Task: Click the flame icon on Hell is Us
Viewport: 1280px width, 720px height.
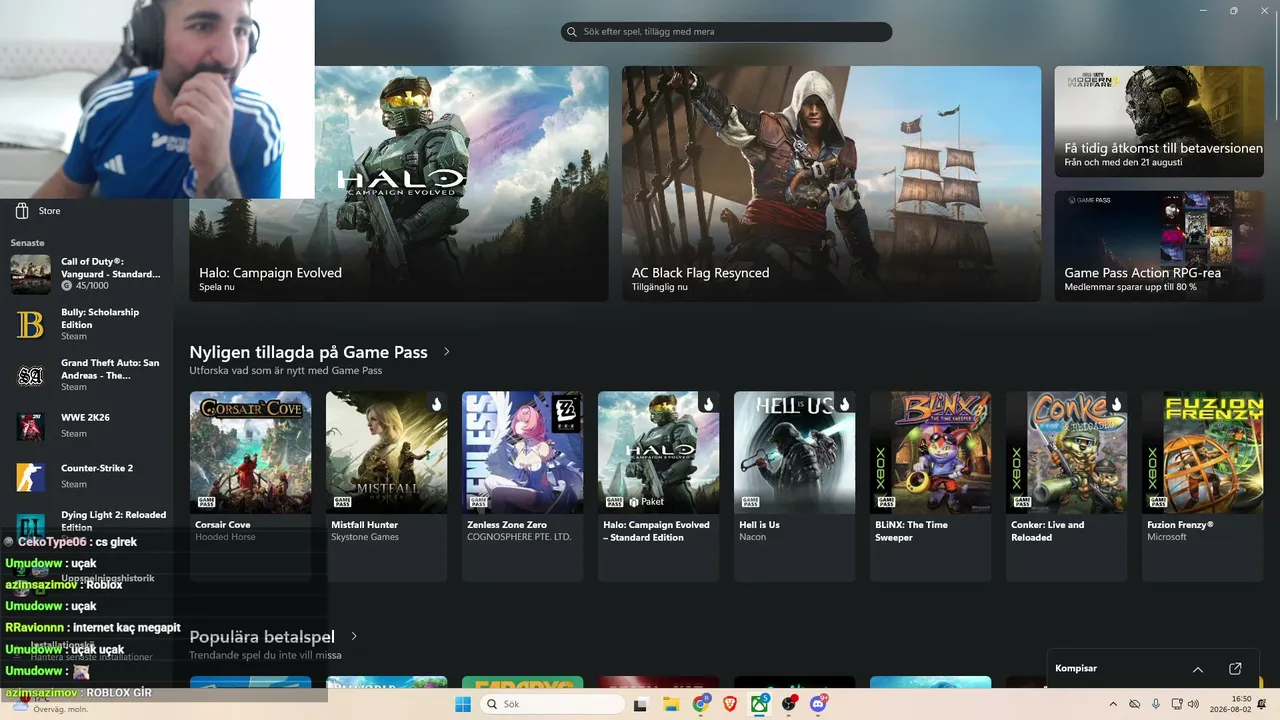Action: click(x=844, y=404)
